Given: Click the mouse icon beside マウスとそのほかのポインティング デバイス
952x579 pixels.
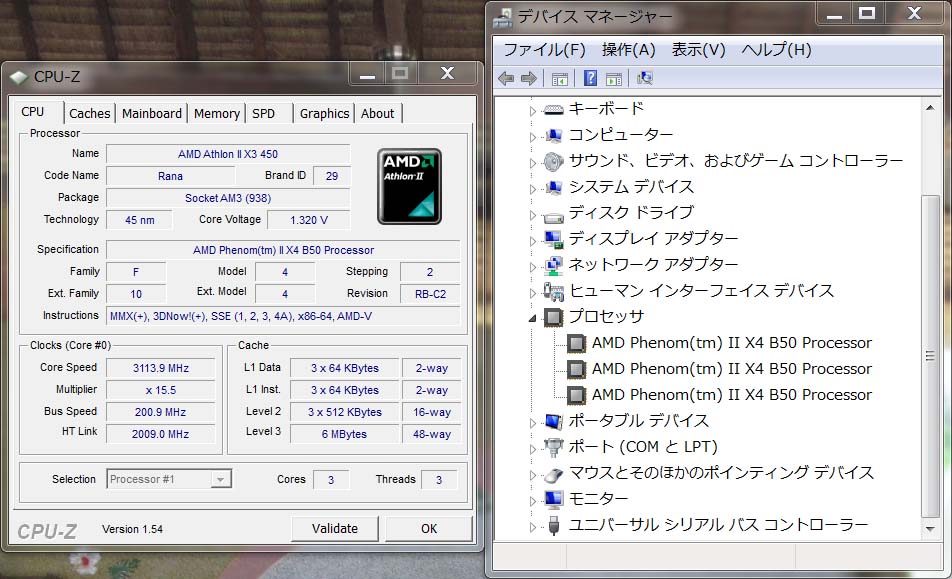Looking at the screenshot, I should 554,475.
